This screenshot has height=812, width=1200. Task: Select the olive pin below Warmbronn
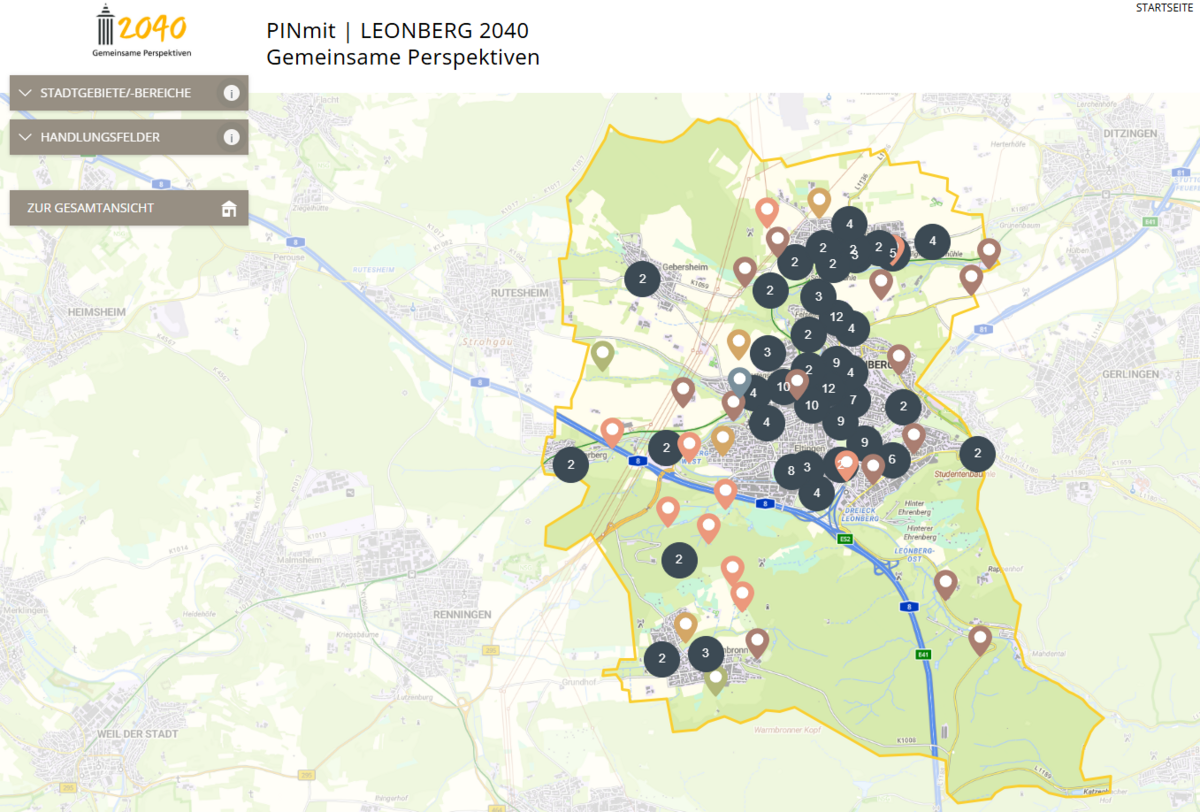(715, 679)
